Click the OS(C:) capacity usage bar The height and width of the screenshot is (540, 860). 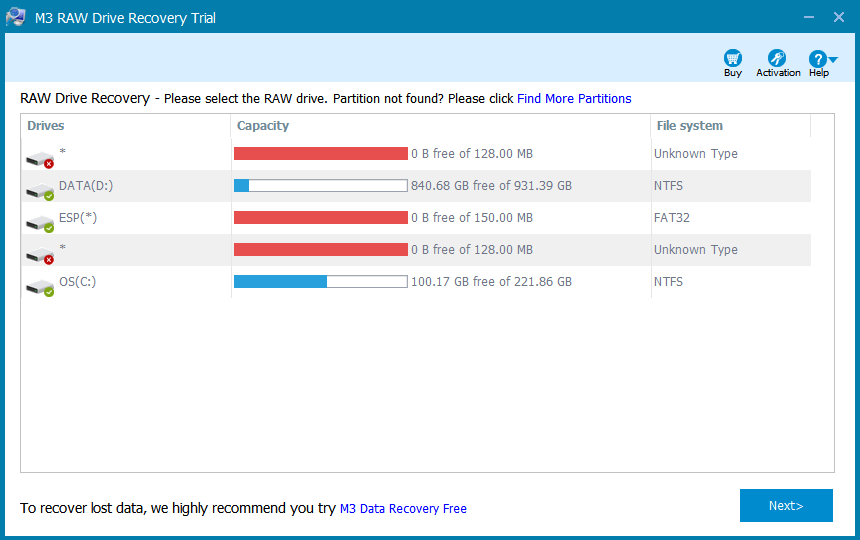pos(321,282)
